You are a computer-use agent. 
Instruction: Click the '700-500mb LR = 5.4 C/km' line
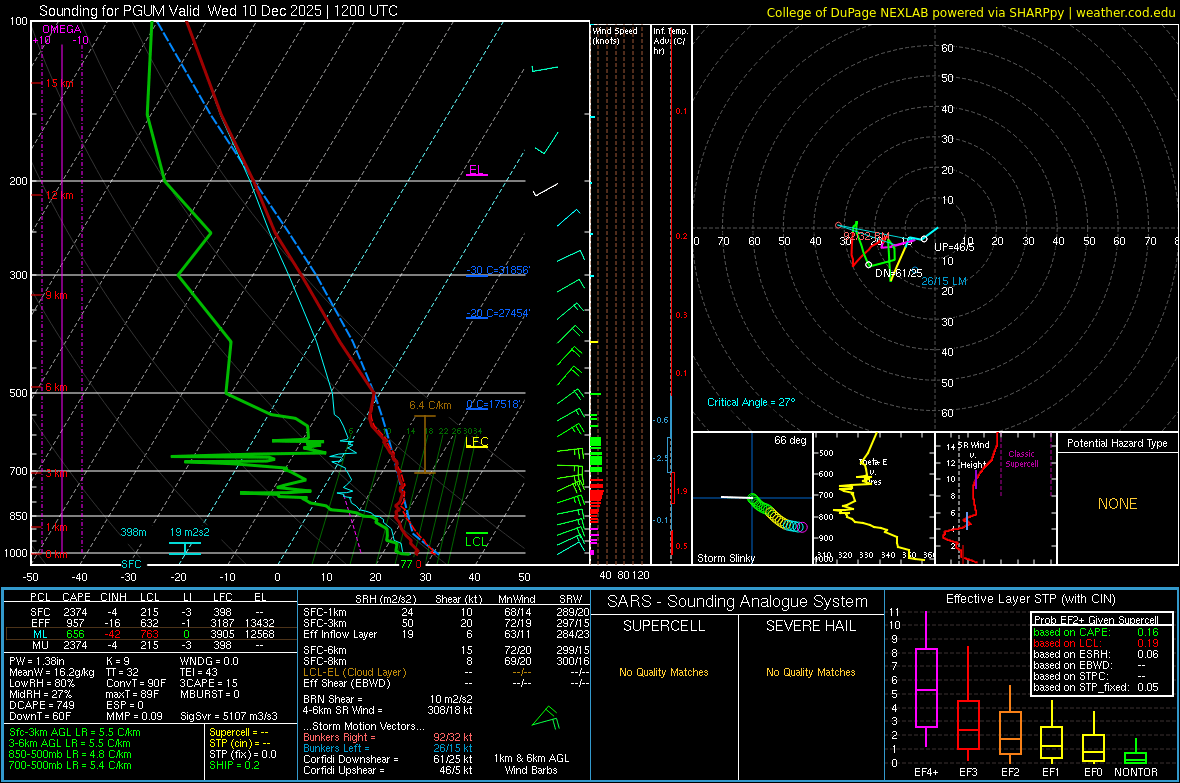pos(70,765)
